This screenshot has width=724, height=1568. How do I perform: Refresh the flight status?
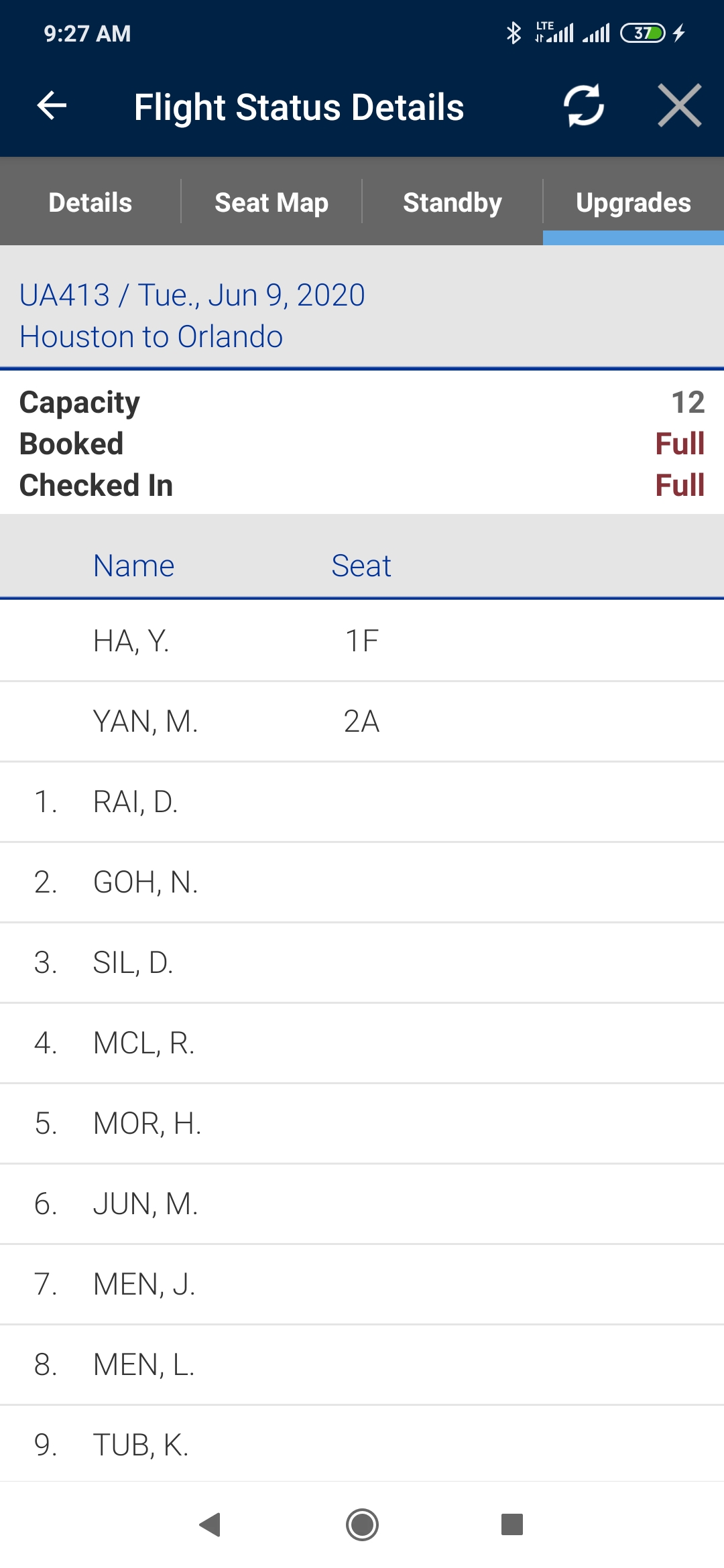(583, 106)
